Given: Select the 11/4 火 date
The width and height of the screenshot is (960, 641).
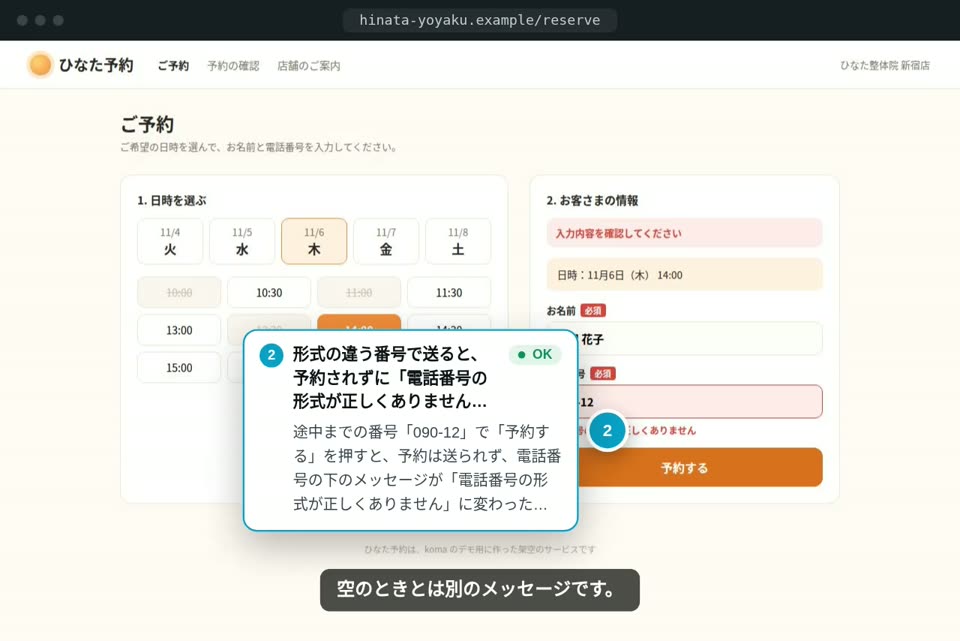Looking at the screenshot, I should [170, 241].
